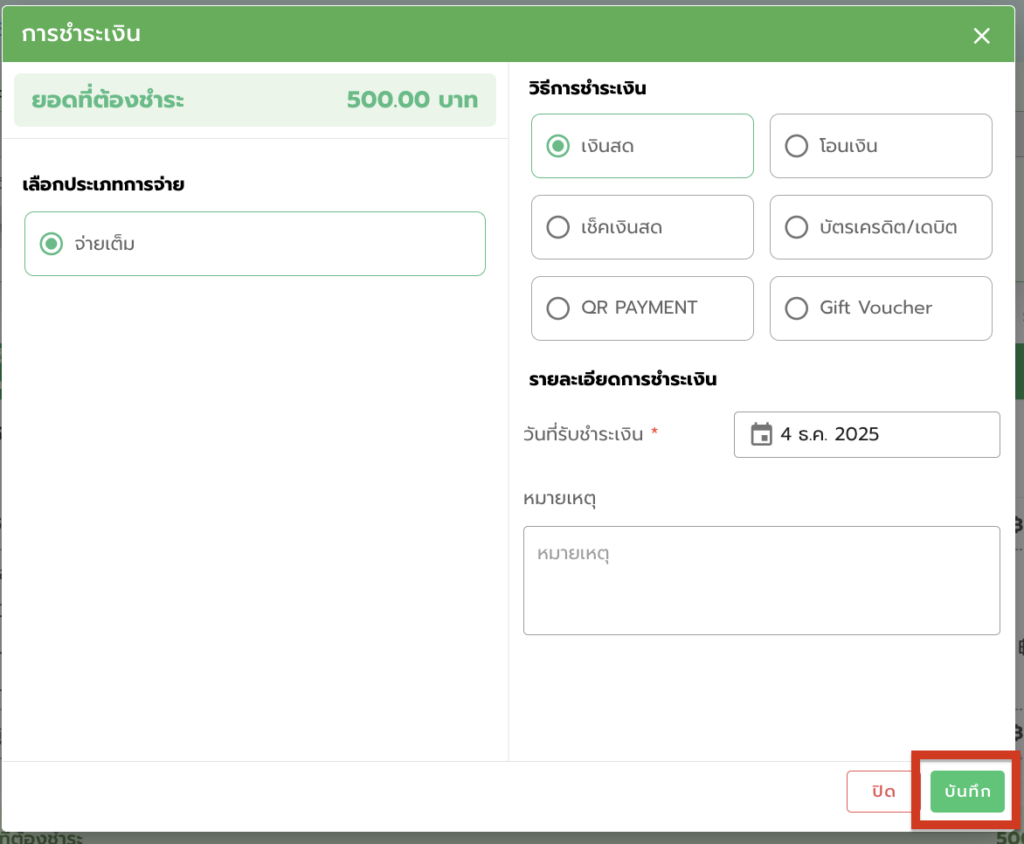Click the green บันทึก save button

pos(967,791)
